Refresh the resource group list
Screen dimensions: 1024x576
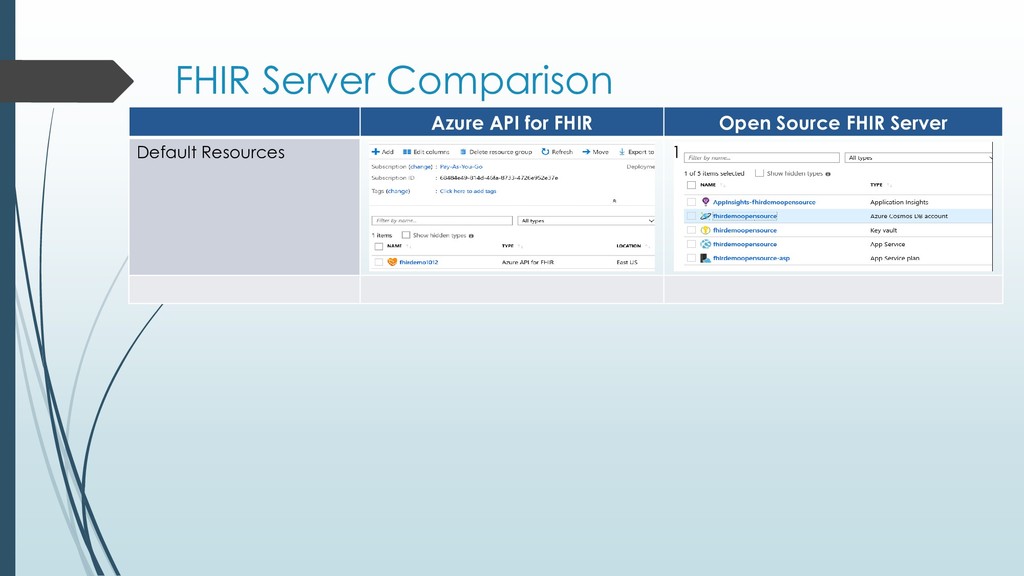point(556,152)
